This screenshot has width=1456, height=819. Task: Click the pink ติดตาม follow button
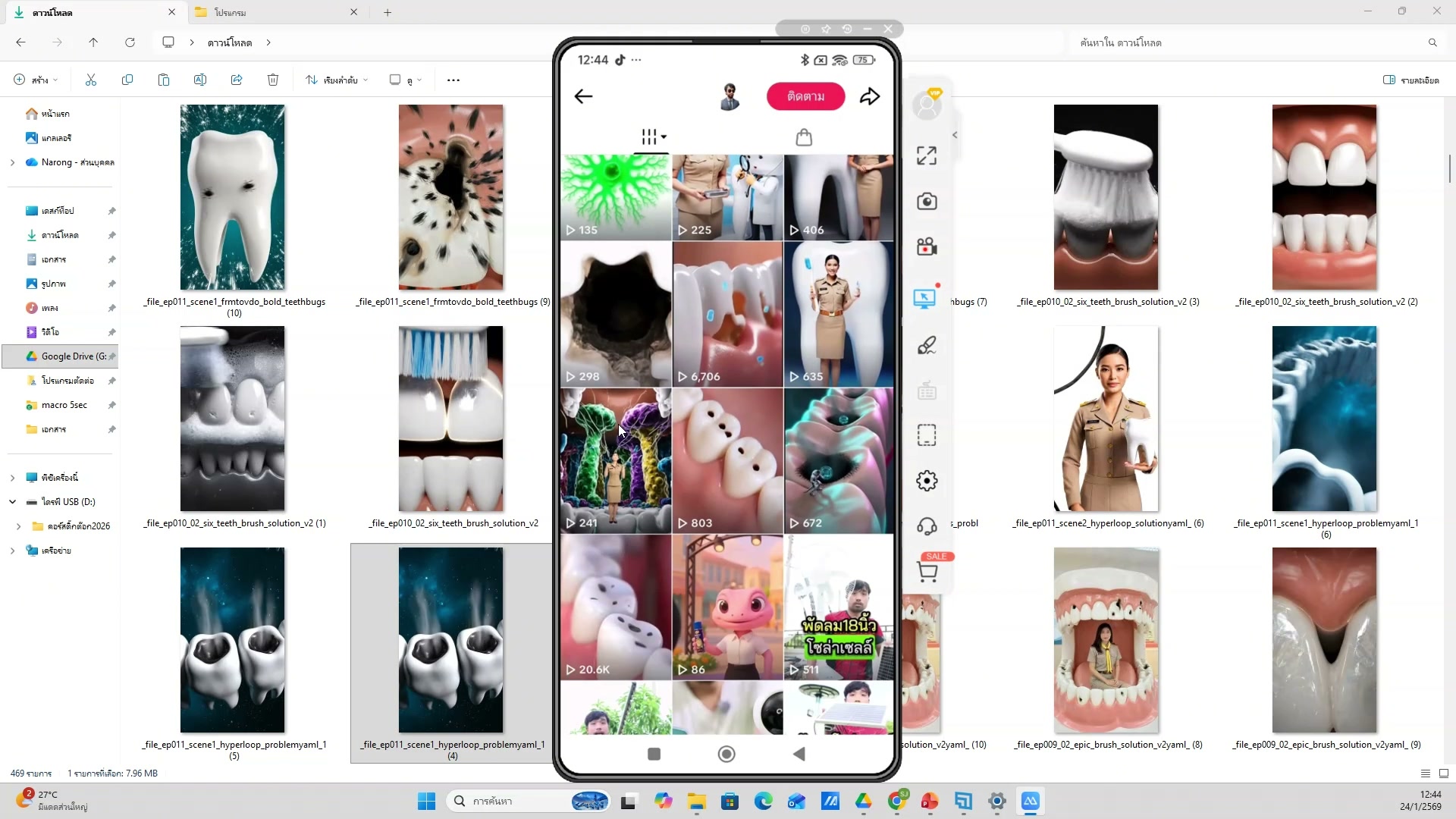(x=805, y=96)
